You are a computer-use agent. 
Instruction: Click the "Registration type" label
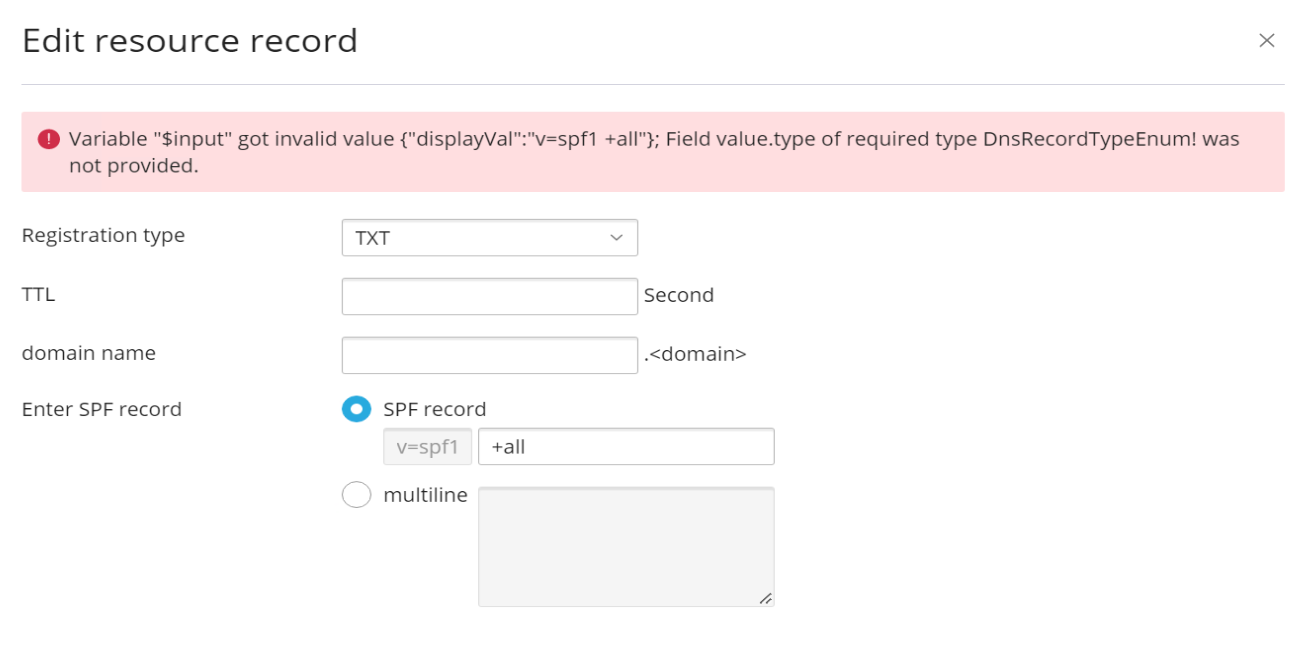click(x=103, y=236)
